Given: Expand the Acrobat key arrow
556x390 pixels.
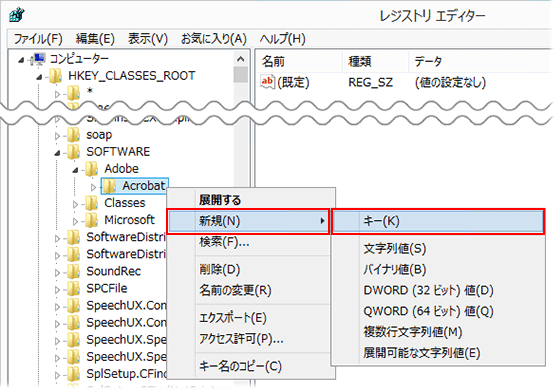Looking at the screenshot, I should pyautogui.click(x=94, y=187).
